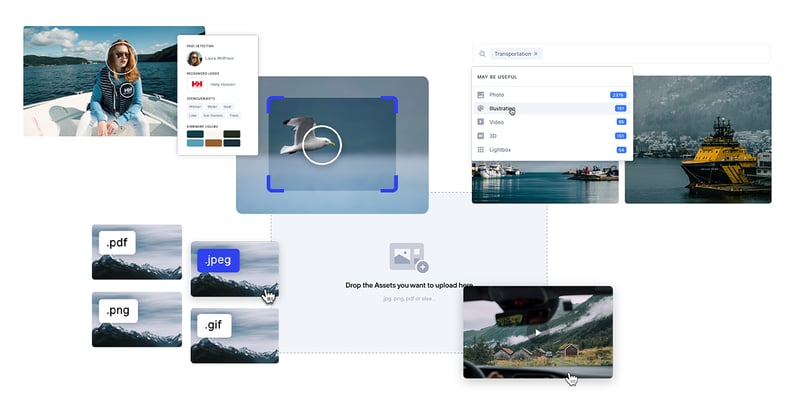Click the Photo category icon
Screen dimensions: 800x400
coord(481,94)
